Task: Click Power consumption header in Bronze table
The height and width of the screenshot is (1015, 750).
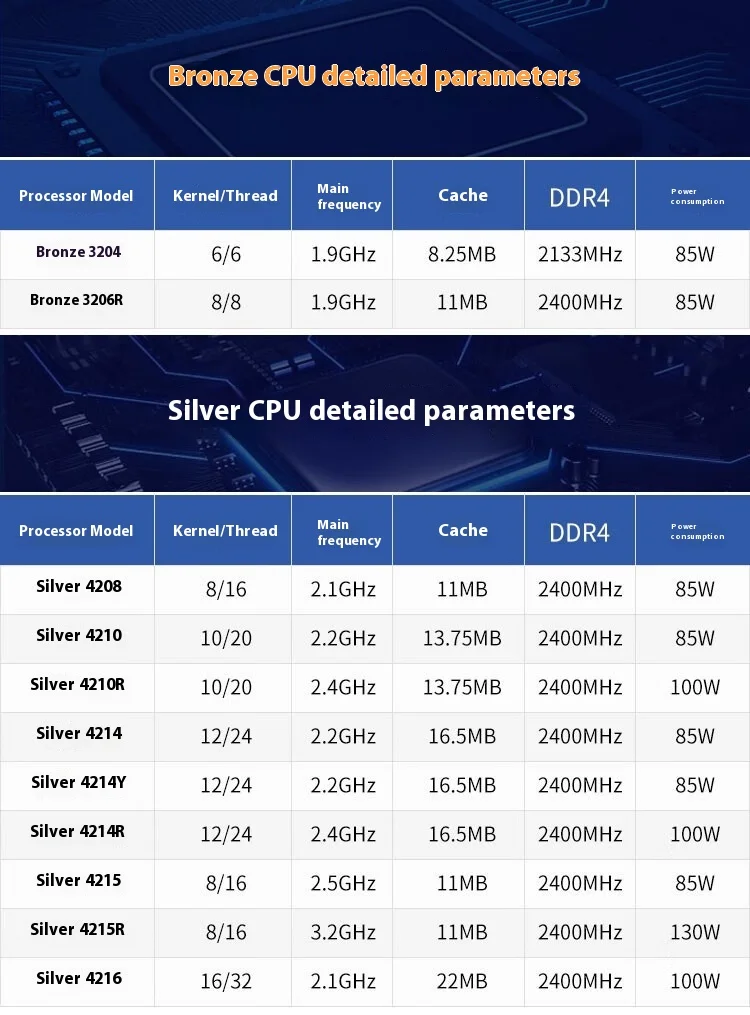Action: 697,196
